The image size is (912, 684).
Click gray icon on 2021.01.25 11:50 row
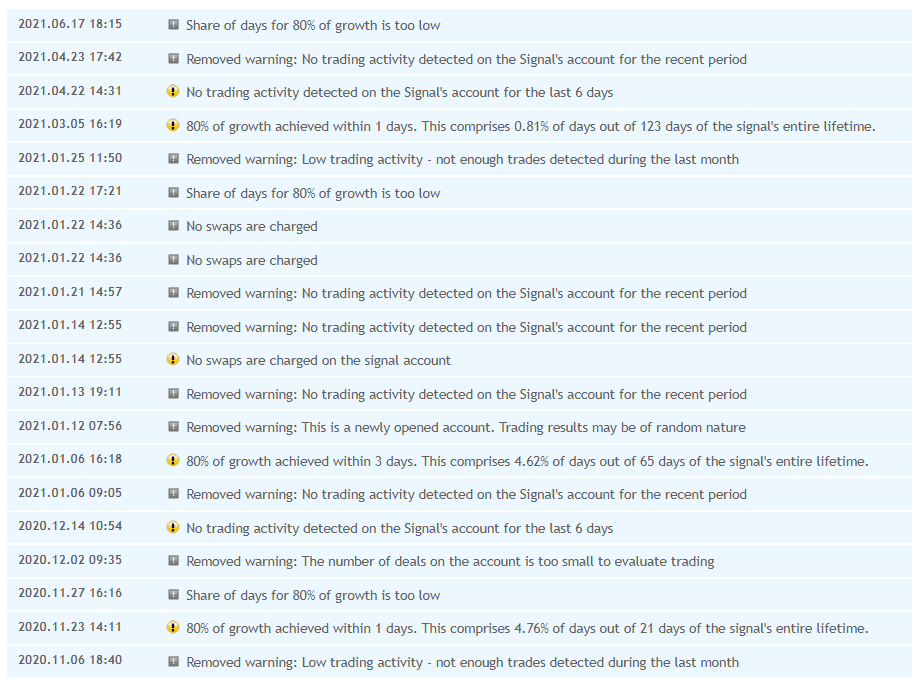click(x=173, y=159)
